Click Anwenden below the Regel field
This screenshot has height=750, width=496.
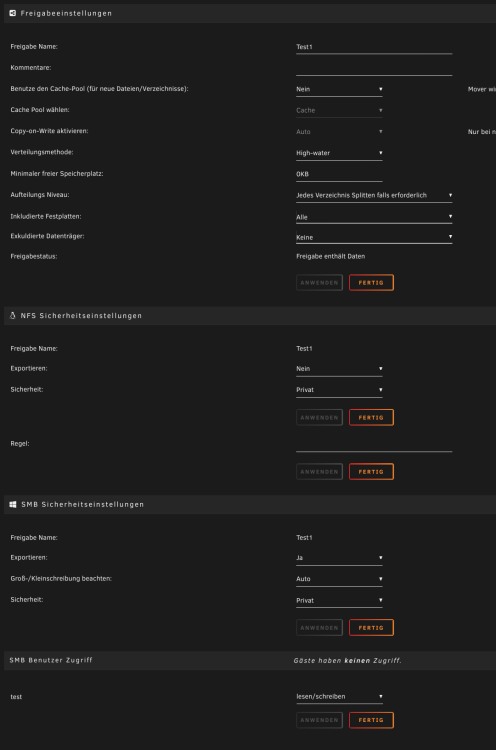(x=319, y=472)
